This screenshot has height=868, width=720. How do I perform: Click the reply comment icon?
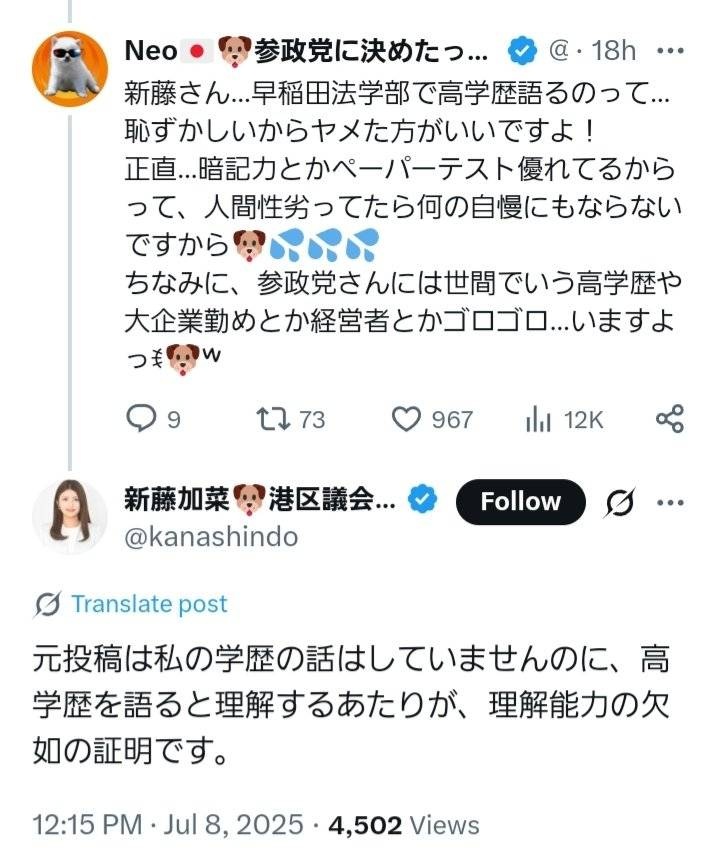tap(143, 419)
